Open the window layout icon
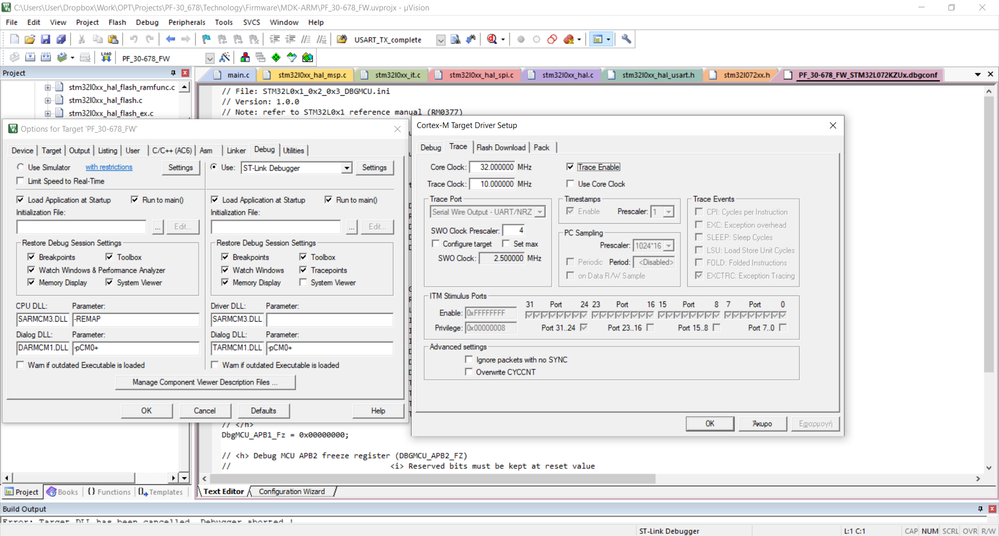999x536 pixels. [x=598, y=40]
